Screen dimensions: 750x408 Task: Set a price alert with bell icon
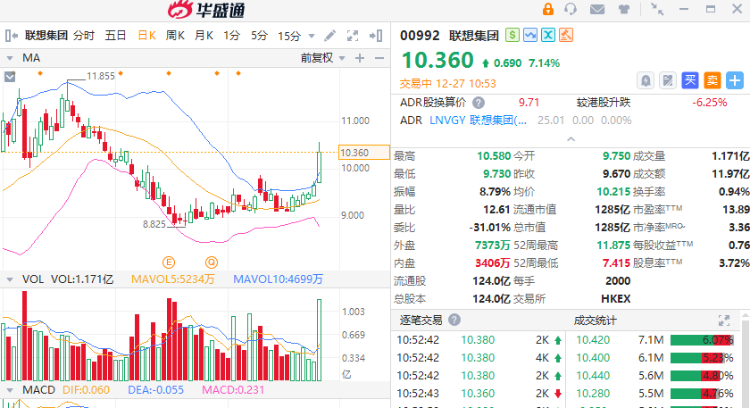[645, 80]
